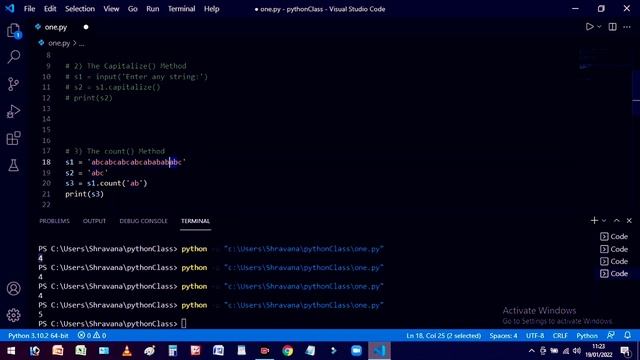The image size is (640, 360).
Task: Split the editor right
Action: (613, 27)
